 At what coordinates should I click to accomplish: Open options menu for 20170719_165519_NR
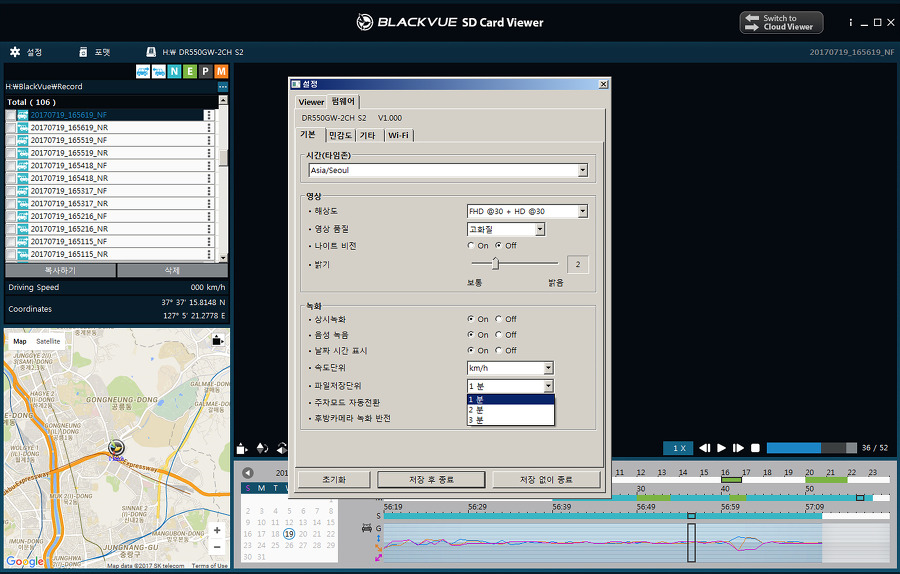click(209, 153)
